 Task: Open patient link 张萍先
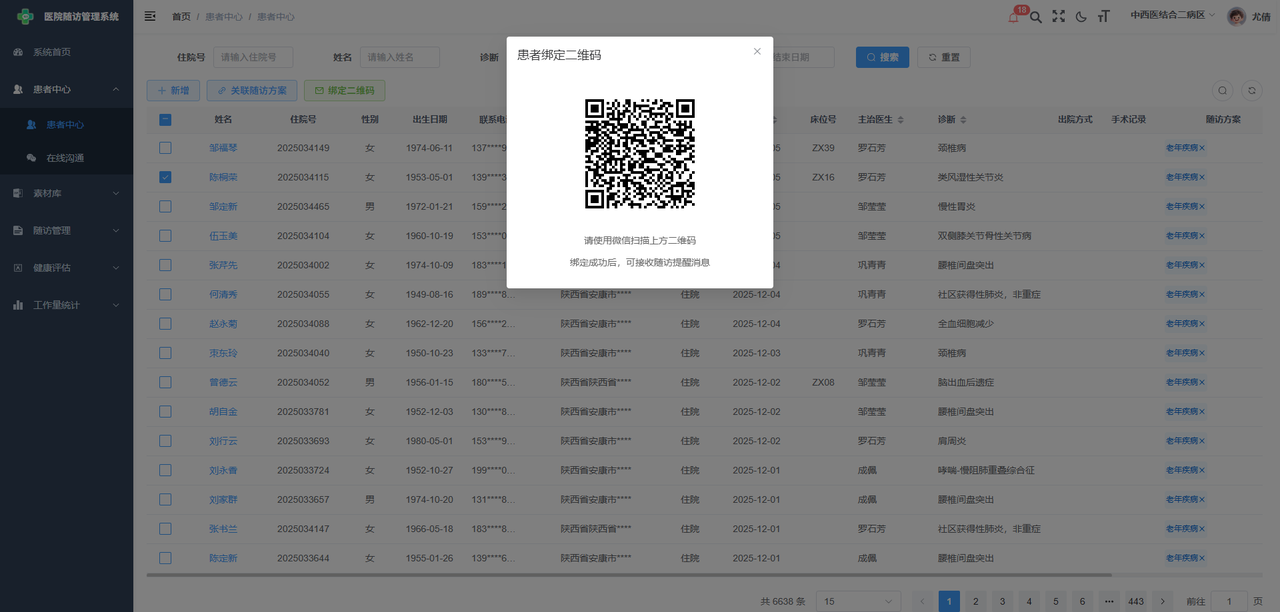pos(223,265)
